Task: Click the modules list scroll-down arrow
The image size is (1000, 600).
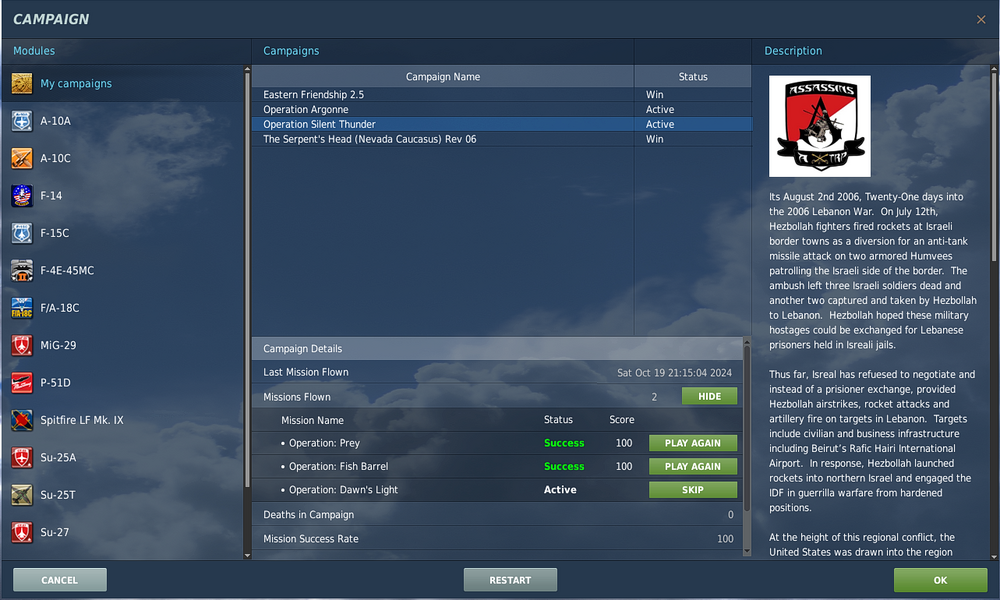Action: pos(247,556)
